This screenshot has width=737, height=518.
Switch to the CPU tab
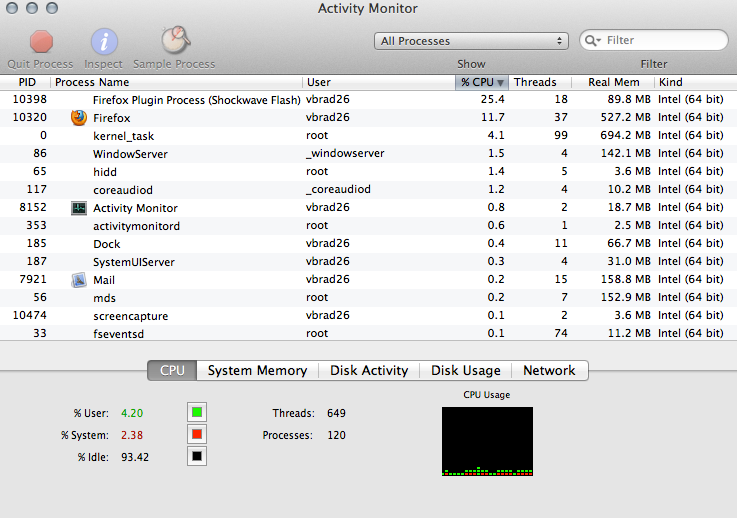(172, 370)
